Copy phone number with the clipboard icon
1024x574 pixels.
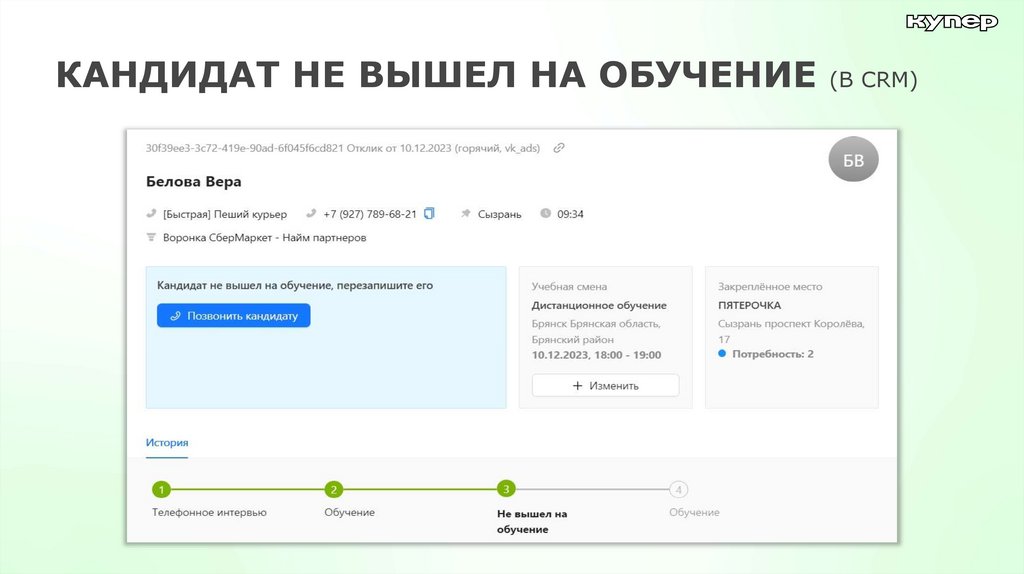429,214
